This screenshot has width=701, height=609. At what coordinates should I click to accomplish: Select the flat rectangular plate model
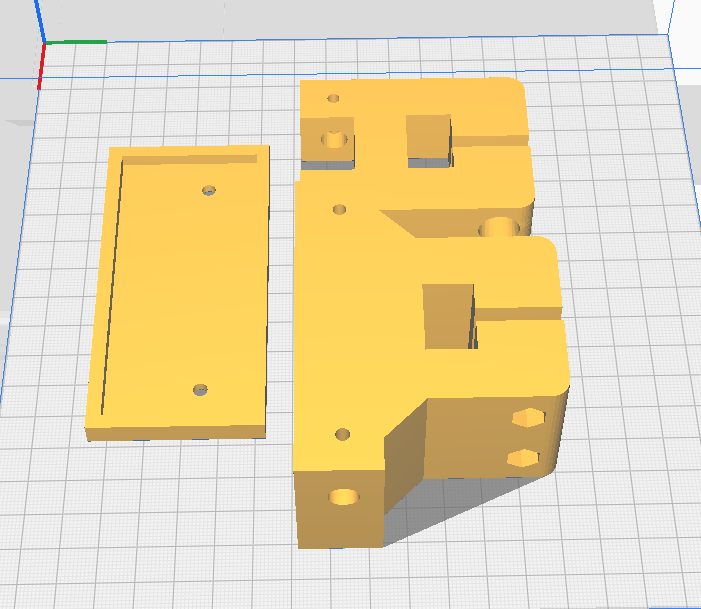[x=177, y=293]
